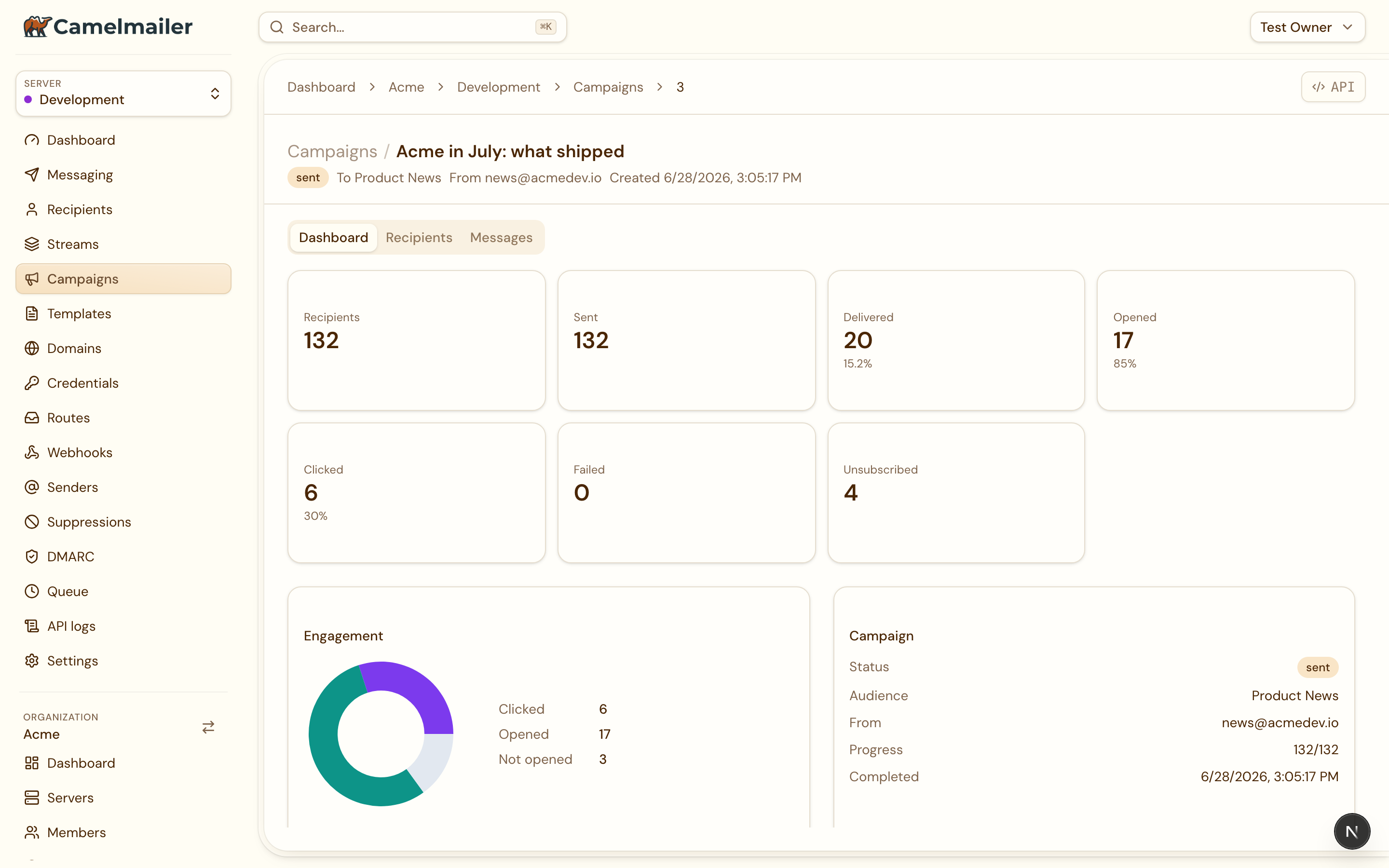Click the Campaigns breadcrumb link
Image resolution: width=1389 pixels, height=868 pixels.
[608, 87]
